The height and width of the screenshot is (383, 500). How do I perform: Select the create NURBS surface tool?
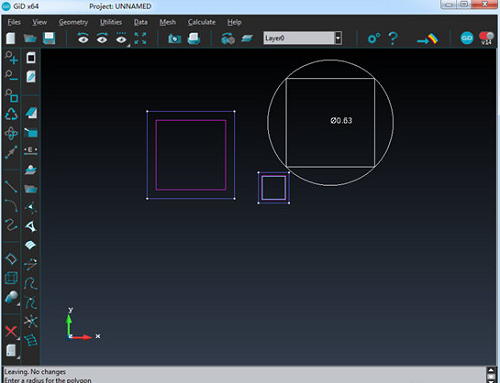pos(11,259)
